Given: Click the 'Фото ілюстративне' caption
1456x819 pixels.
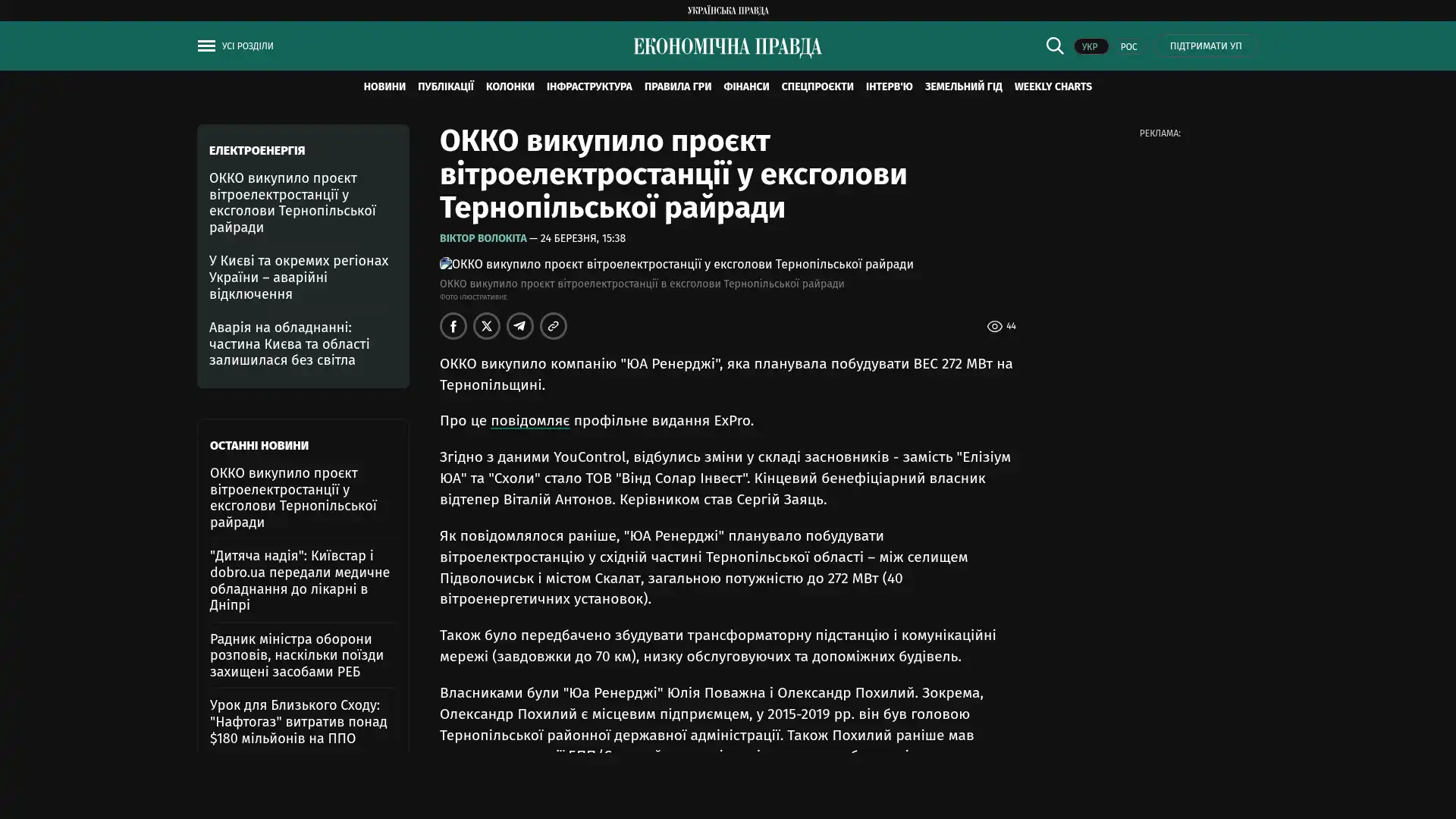Looking at the screenshot, I should click(473, 297).
